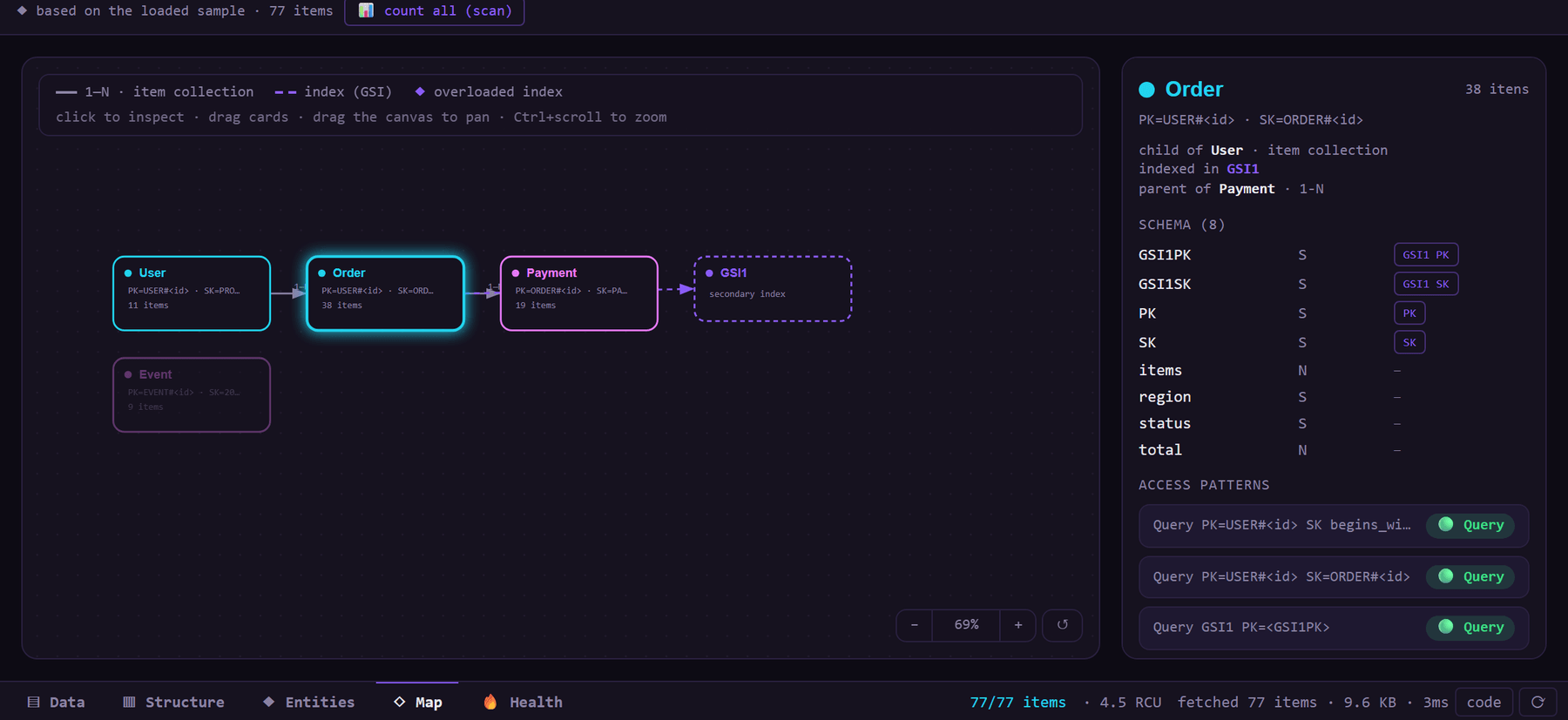Click the reset zoom icon
The width and height of the screenshot is (1568, 720).
click(1062, 625)
